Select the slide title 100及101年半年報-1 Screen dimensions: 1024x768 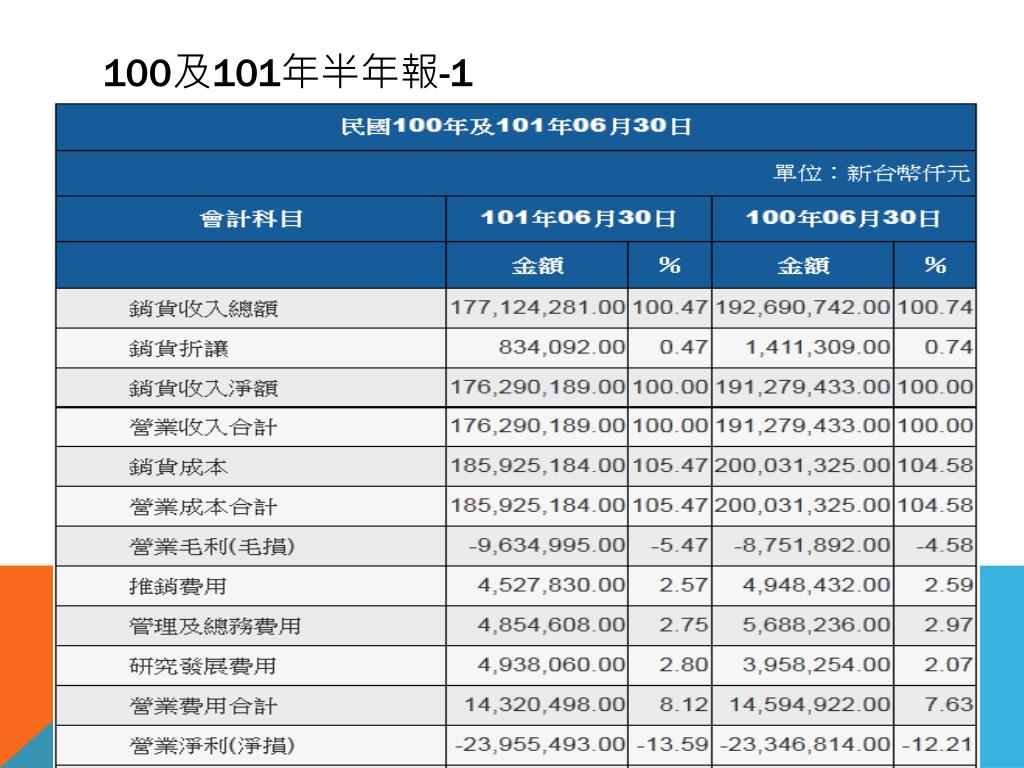click(x=288, y=72)
